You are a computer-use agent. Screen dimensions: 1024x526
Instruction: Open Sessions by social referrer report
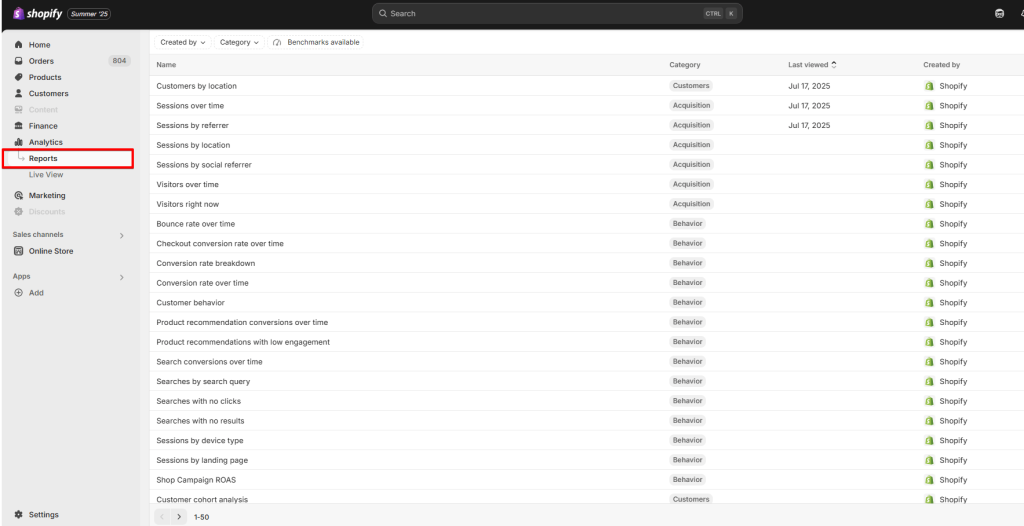[x=204, y=165]
